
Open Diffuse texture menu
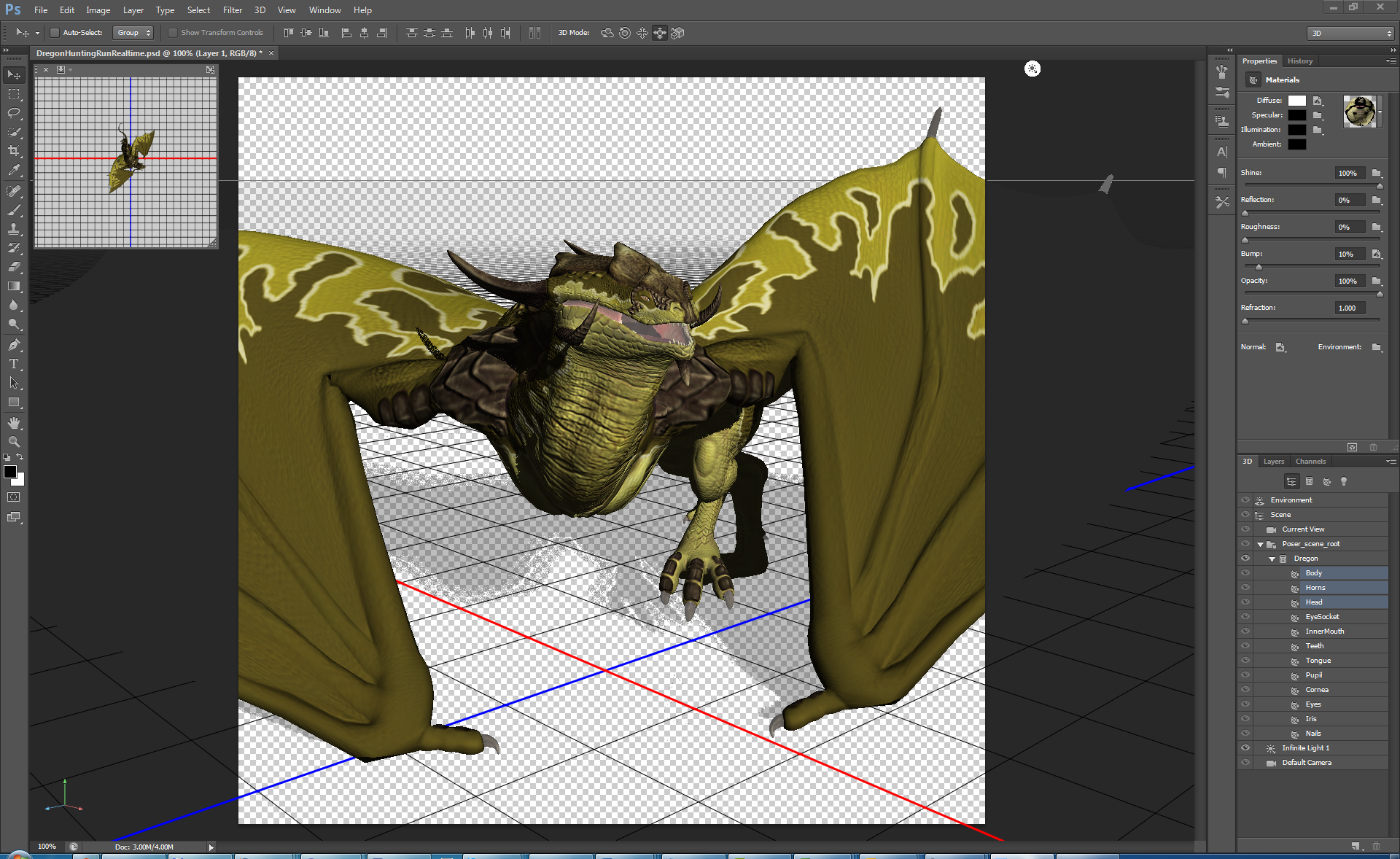click(x=1318, y=101)
